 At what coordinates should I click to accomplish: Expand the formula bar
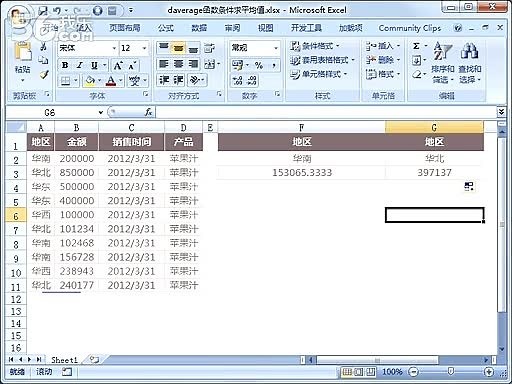[x=501, y=112]
